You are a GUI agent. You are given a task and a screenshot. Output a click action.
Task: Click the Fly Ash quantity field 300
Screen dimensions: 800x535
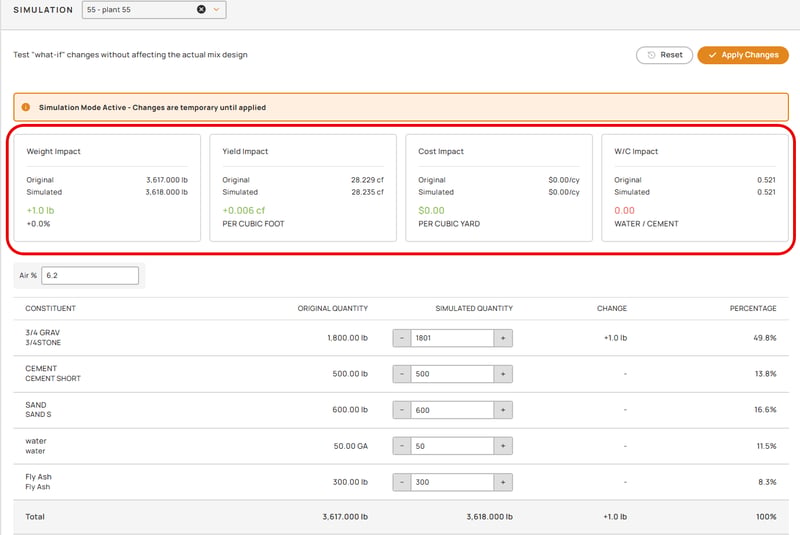pyautogui.click(x=452, y=482)
